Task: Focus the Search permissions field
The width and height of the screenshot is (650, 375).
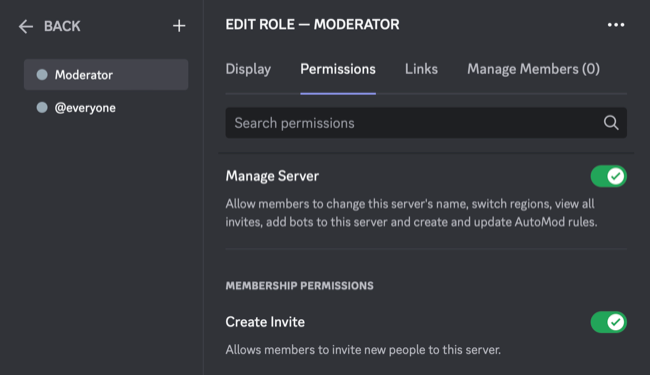Action: pyautogui.click(x=426, y=123)
